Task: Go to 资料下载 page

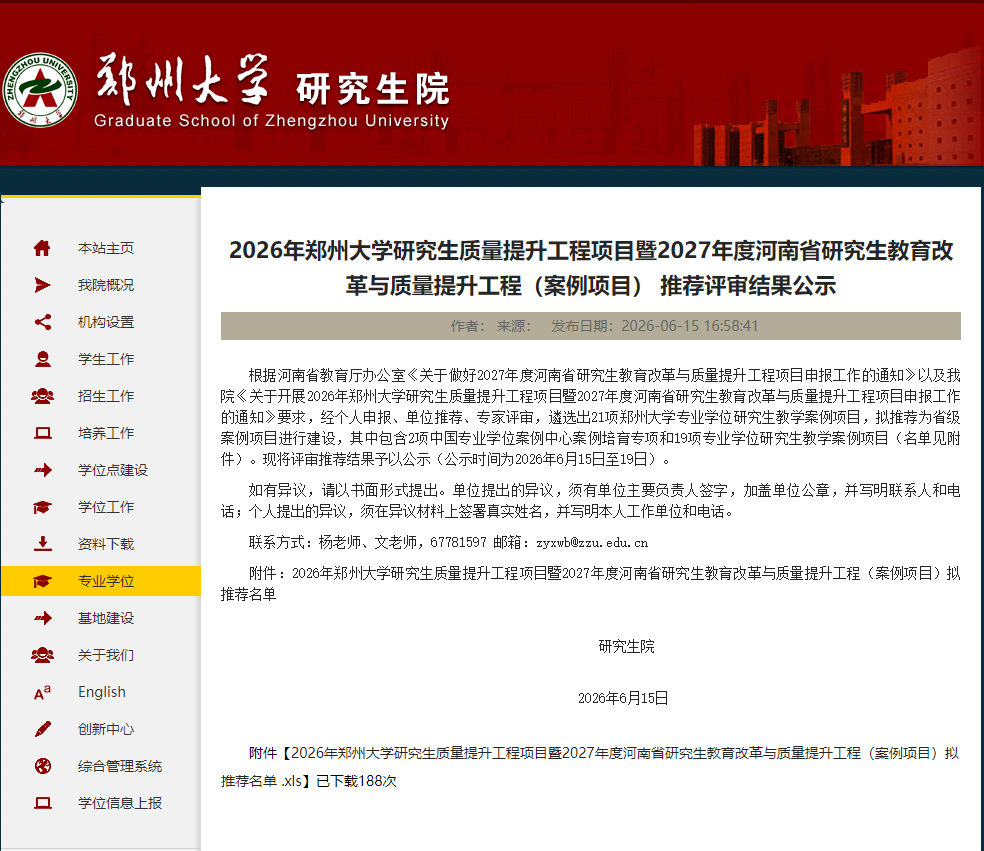Action: coord(105,544)
